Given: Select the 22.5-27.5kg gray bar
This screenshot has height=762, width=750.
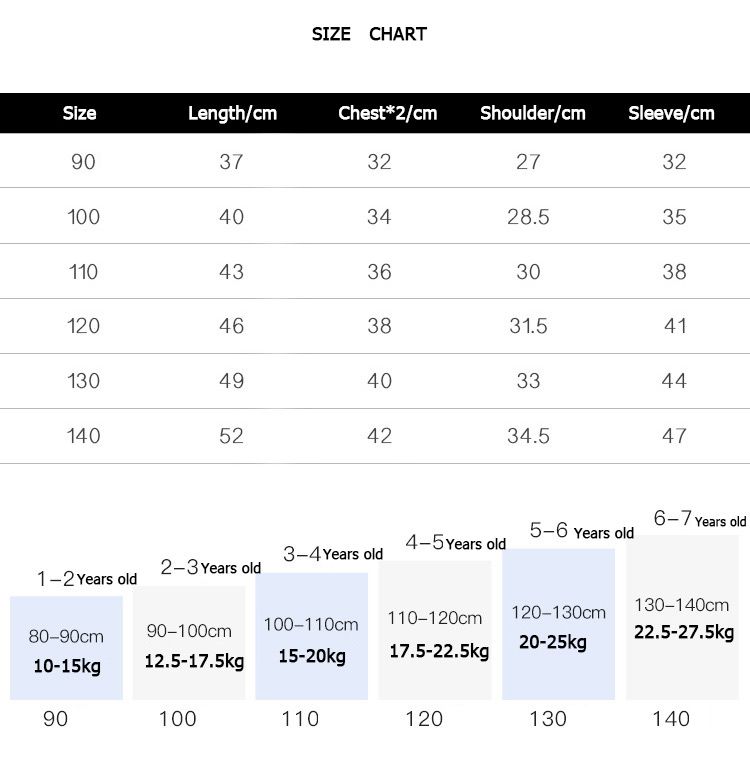Looking at the screenshot, I should click(x=682, y=618).
